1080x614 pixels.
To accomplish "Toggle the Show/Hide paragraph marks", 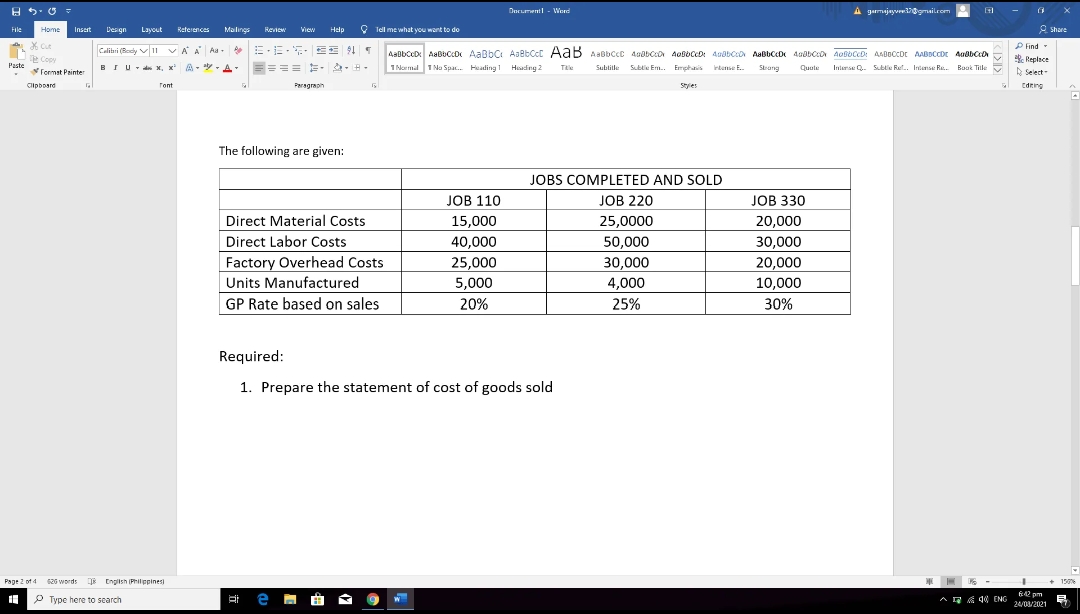I will pos(368,48).
